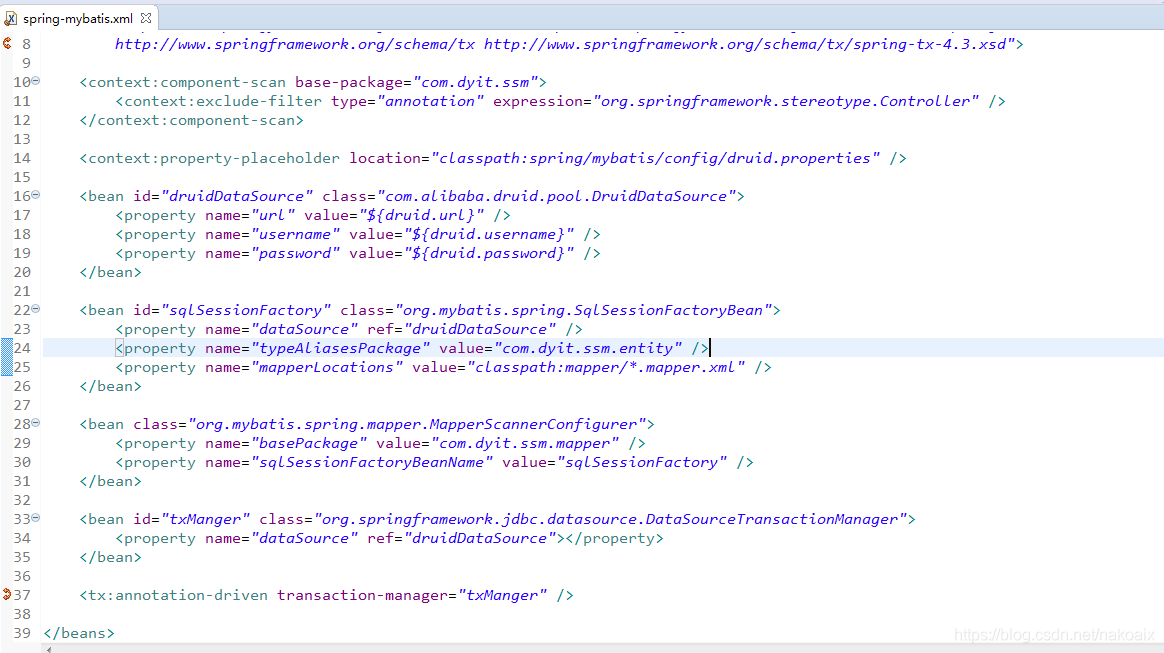Click the error marker beside line 8
Image resolution: width=1164 pixels, height=653 pixels.
point(7,44)
